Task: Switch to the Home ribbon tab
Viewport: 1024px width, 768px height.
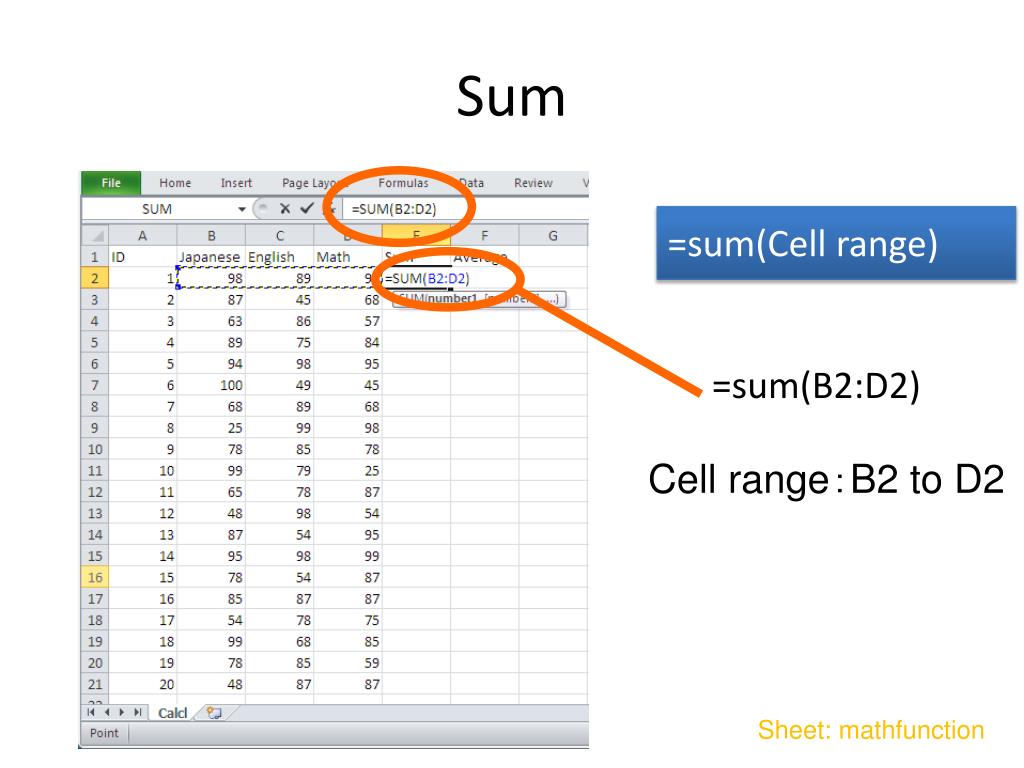Action: (x=175, y=183)
